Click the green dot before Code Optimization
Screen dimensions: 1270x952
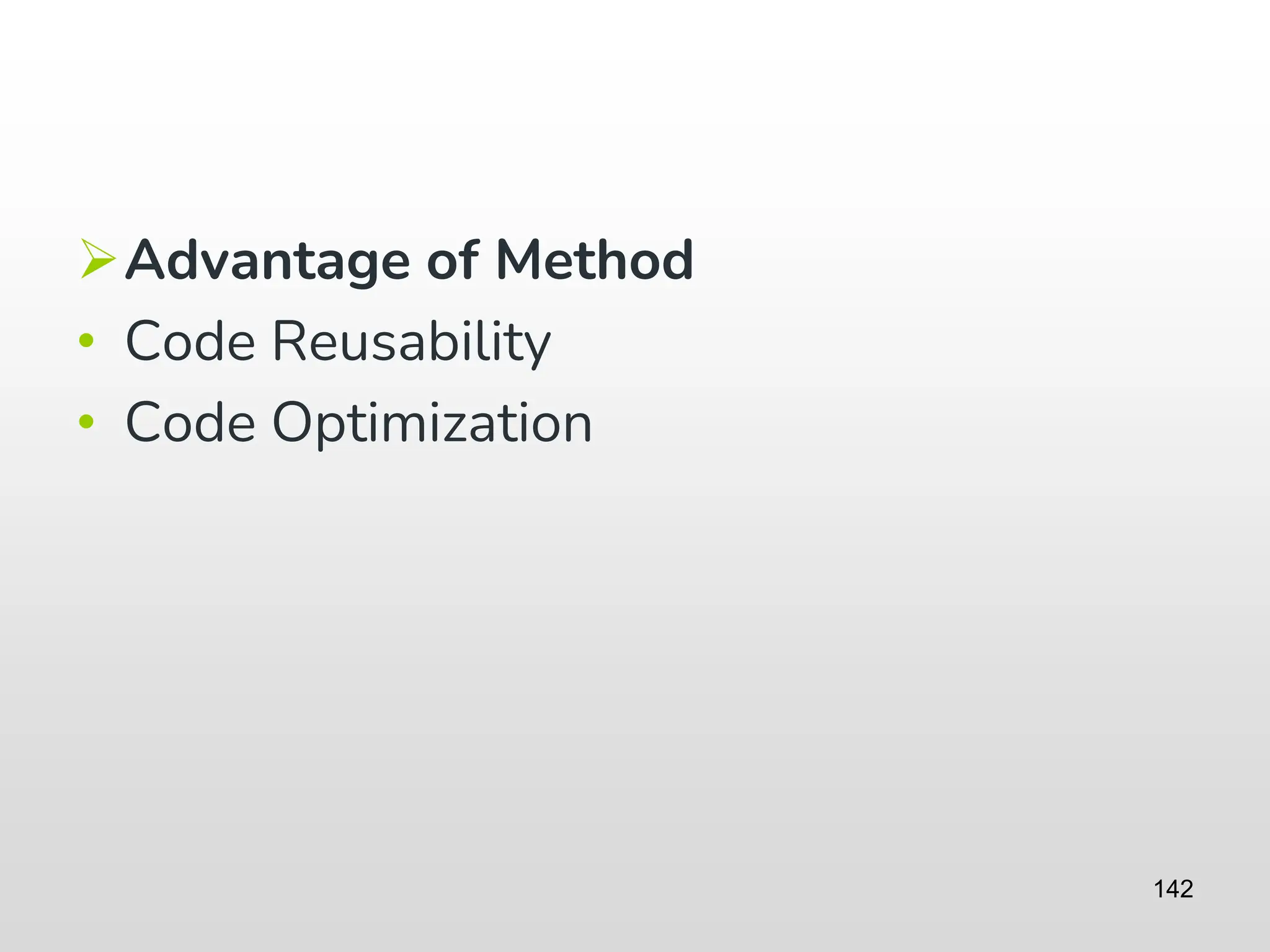point(86,421)
